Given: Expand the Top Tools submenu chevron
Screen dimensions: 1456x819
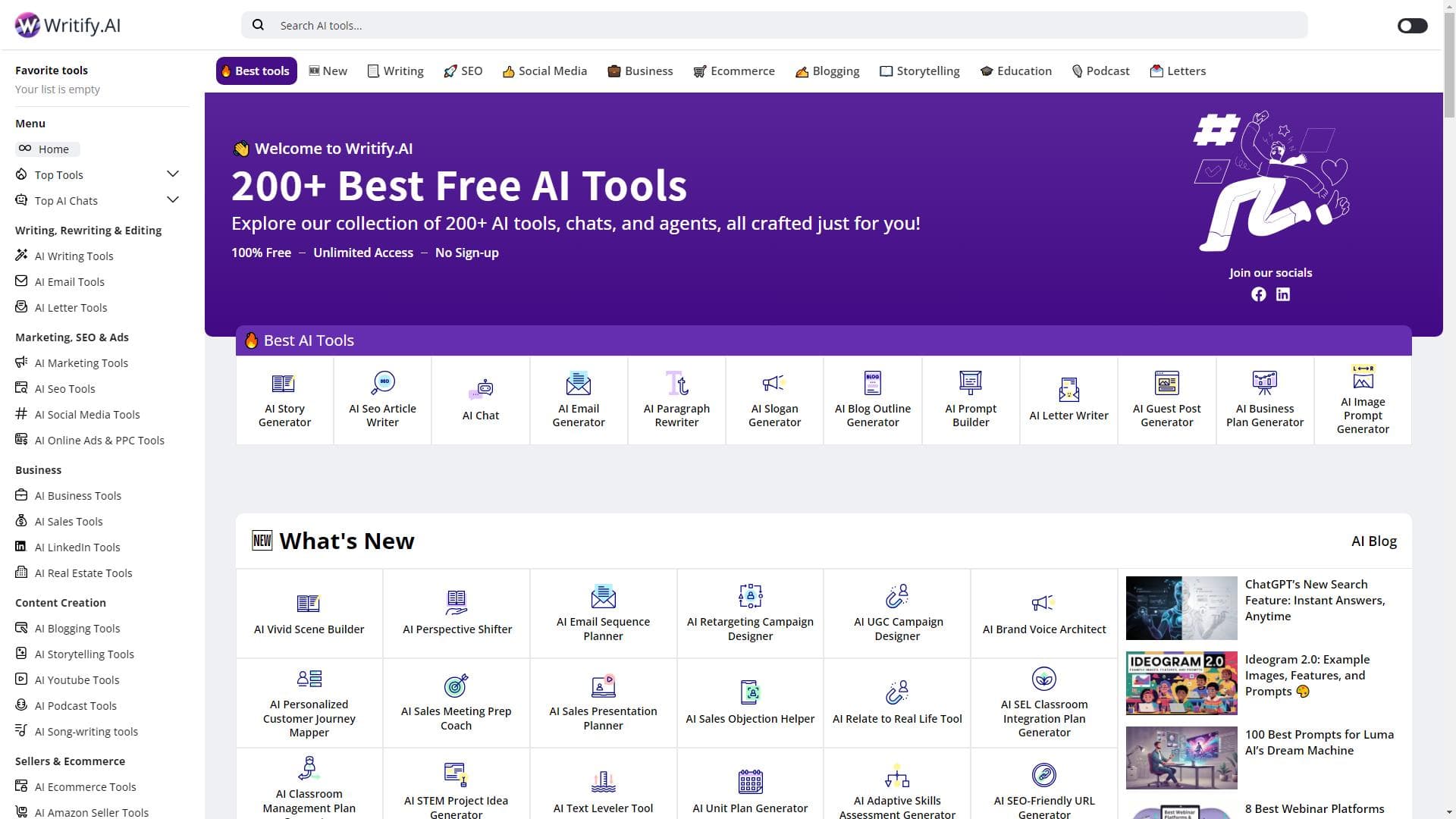Looking at the screenshot, I should [x=173, y=174].
